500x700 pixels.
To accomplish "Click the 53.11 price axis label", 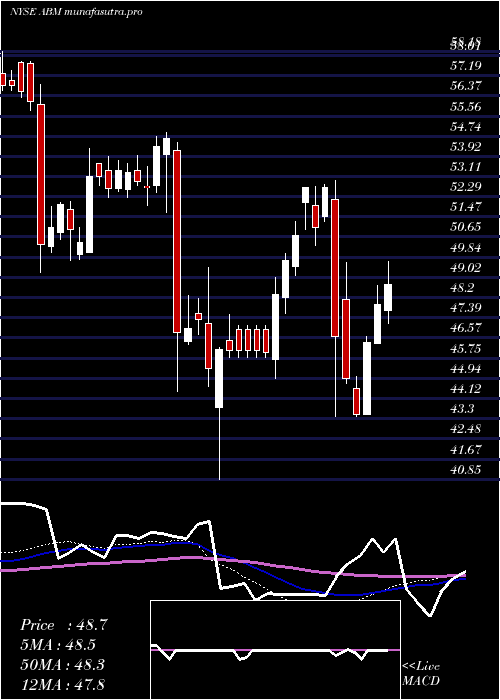I will pos(466,167).
